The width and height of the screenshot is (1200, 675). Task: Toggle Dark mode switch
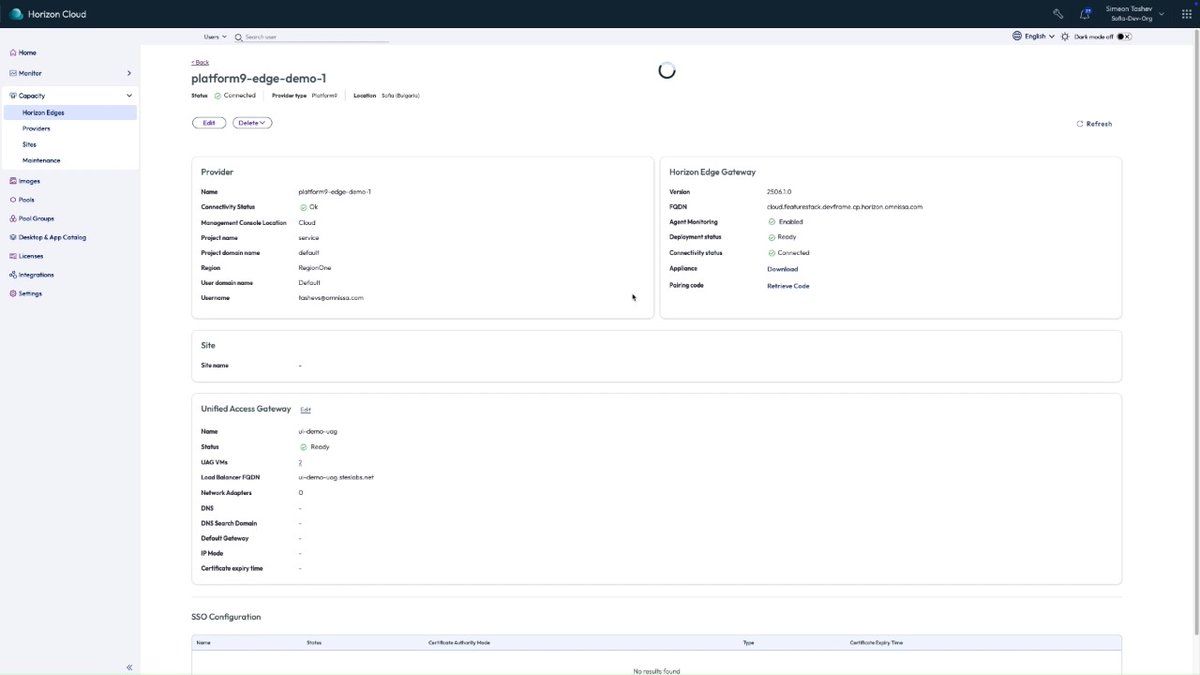(x=1124, y=36)
